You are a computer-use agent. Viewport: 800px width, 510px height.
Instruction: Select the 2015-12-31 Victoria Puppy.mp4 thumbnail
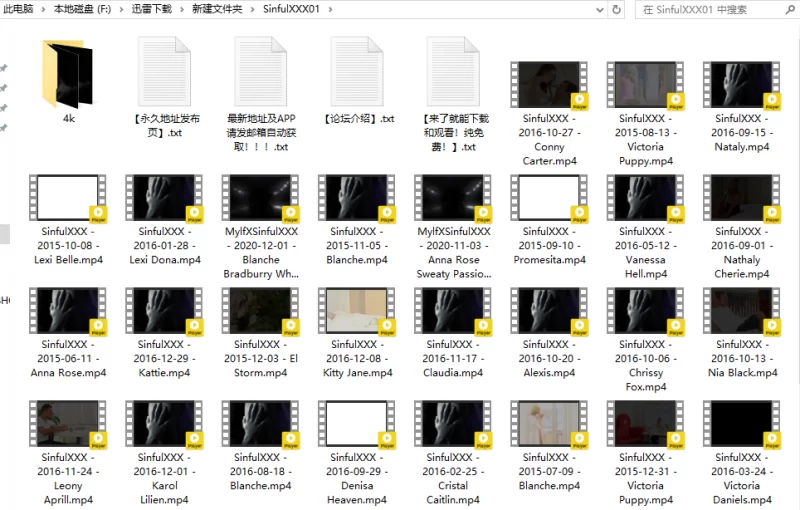pos(645,424)
